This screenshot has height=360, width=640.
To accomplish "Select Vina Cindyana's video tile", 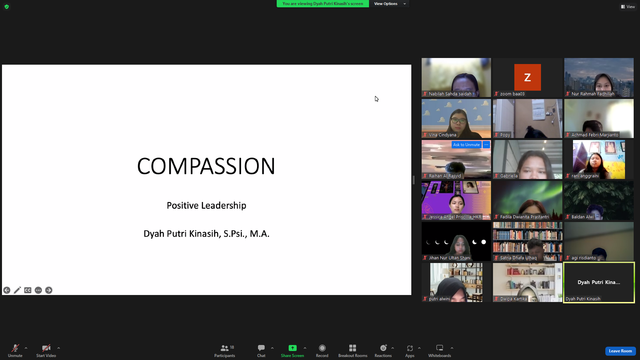I will pyautogui.click(x=456, y=118).
